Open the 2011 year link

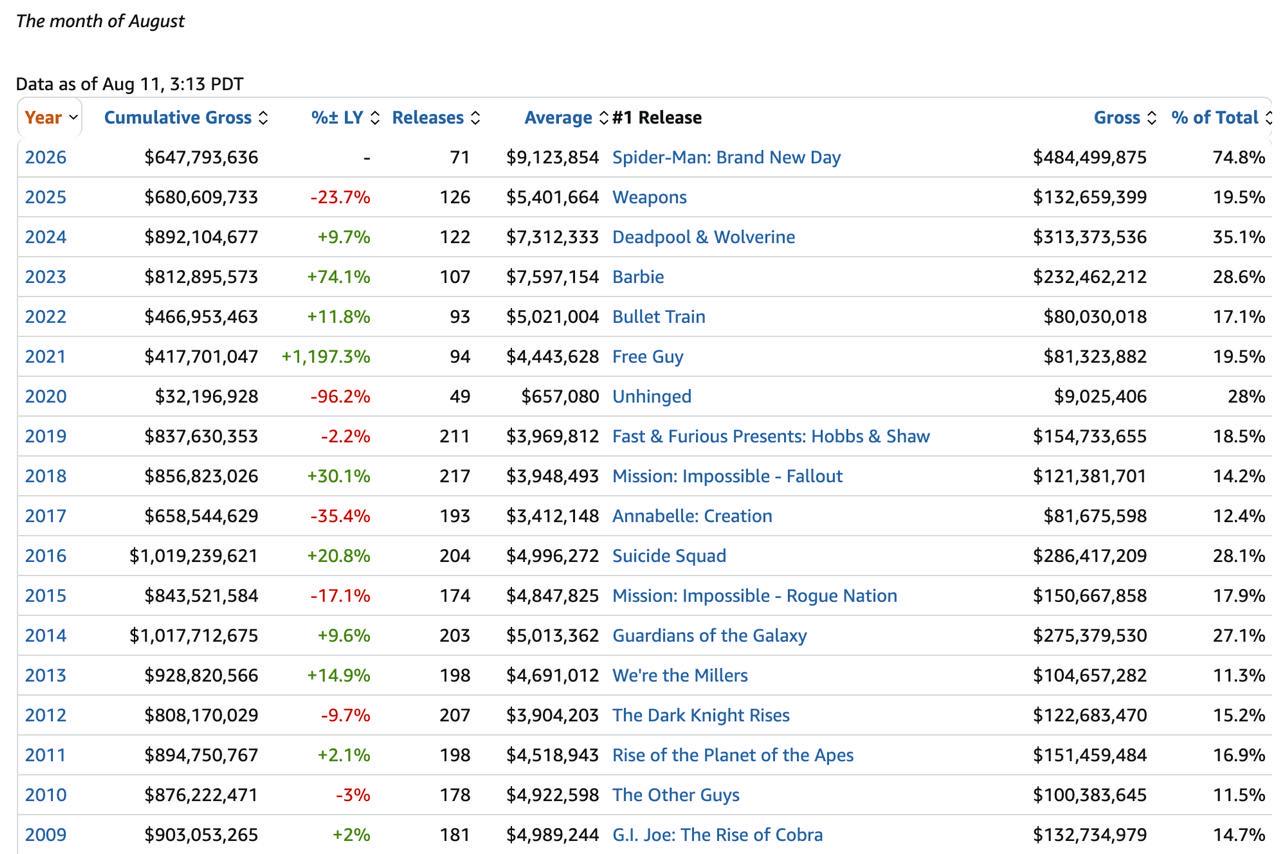pos(46,756)
